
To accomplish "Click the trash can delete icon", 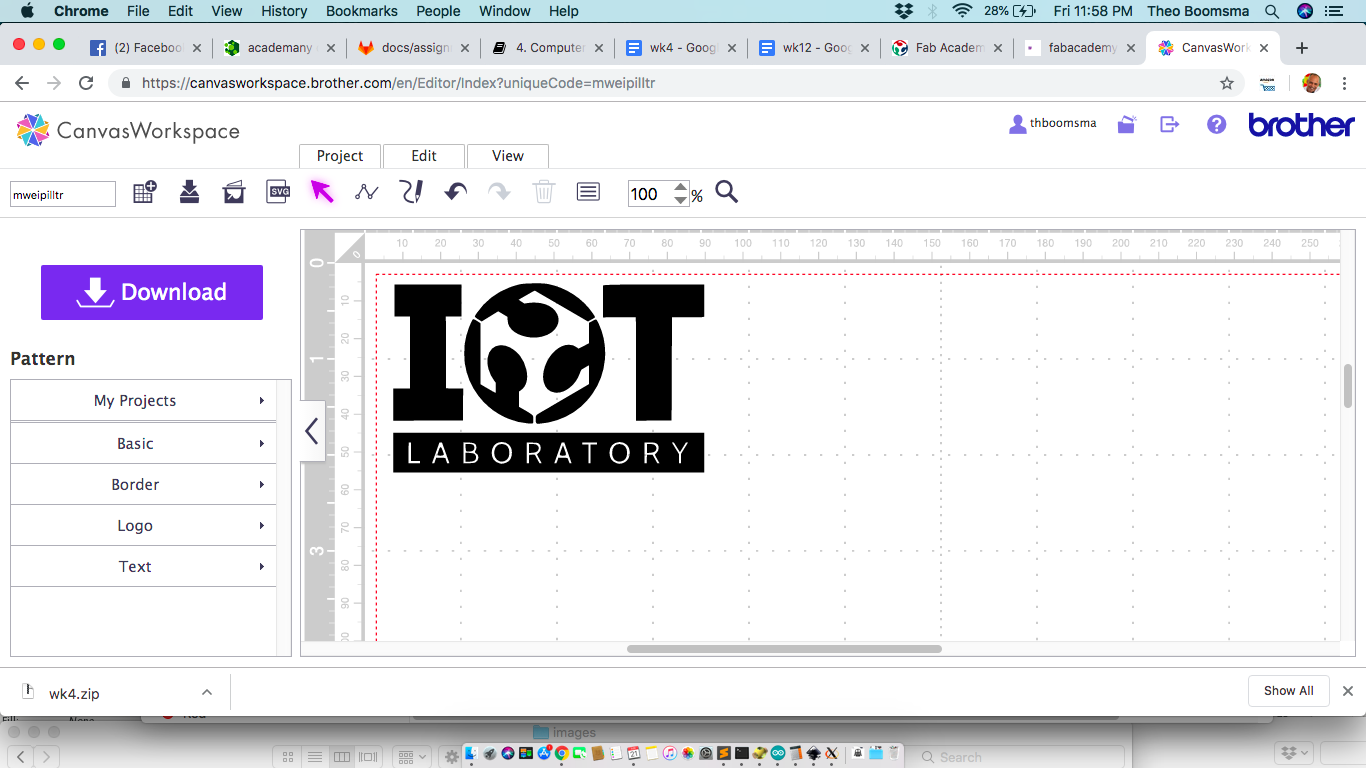I will click(544, 192).
